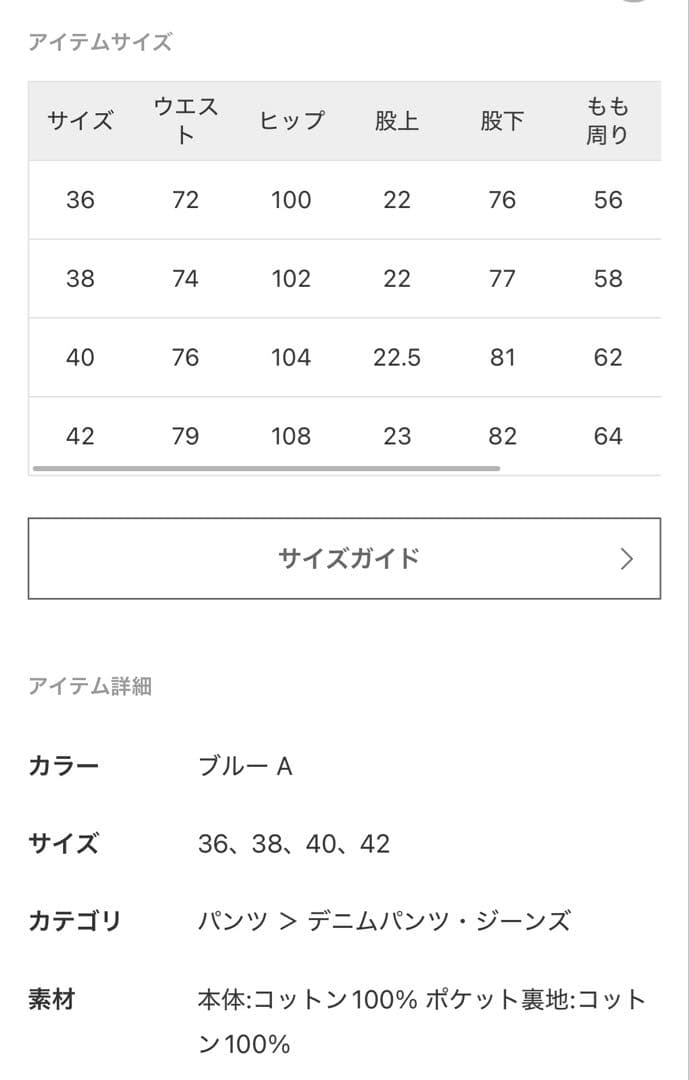Select the パンツ category link
The image size is (689, 1080).
point(227,921)
